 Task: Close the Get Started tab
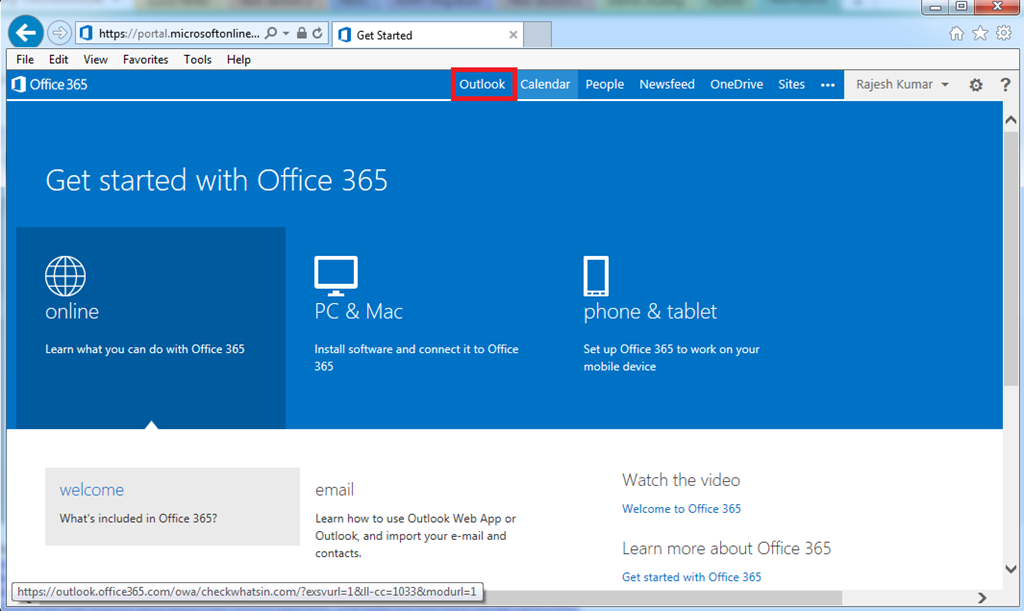click(x=513, y=35)
